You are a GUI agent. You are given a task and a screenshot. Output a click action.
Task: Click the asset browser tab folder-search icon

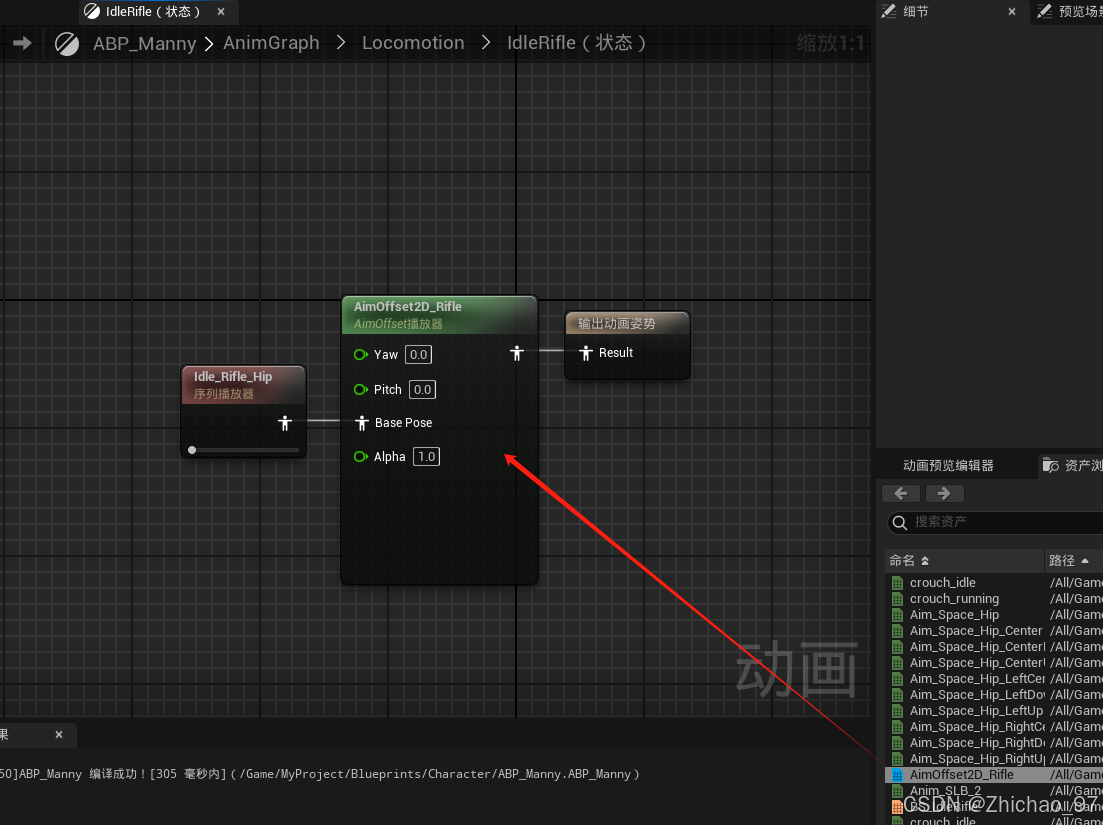click(x=1050, y=466)
